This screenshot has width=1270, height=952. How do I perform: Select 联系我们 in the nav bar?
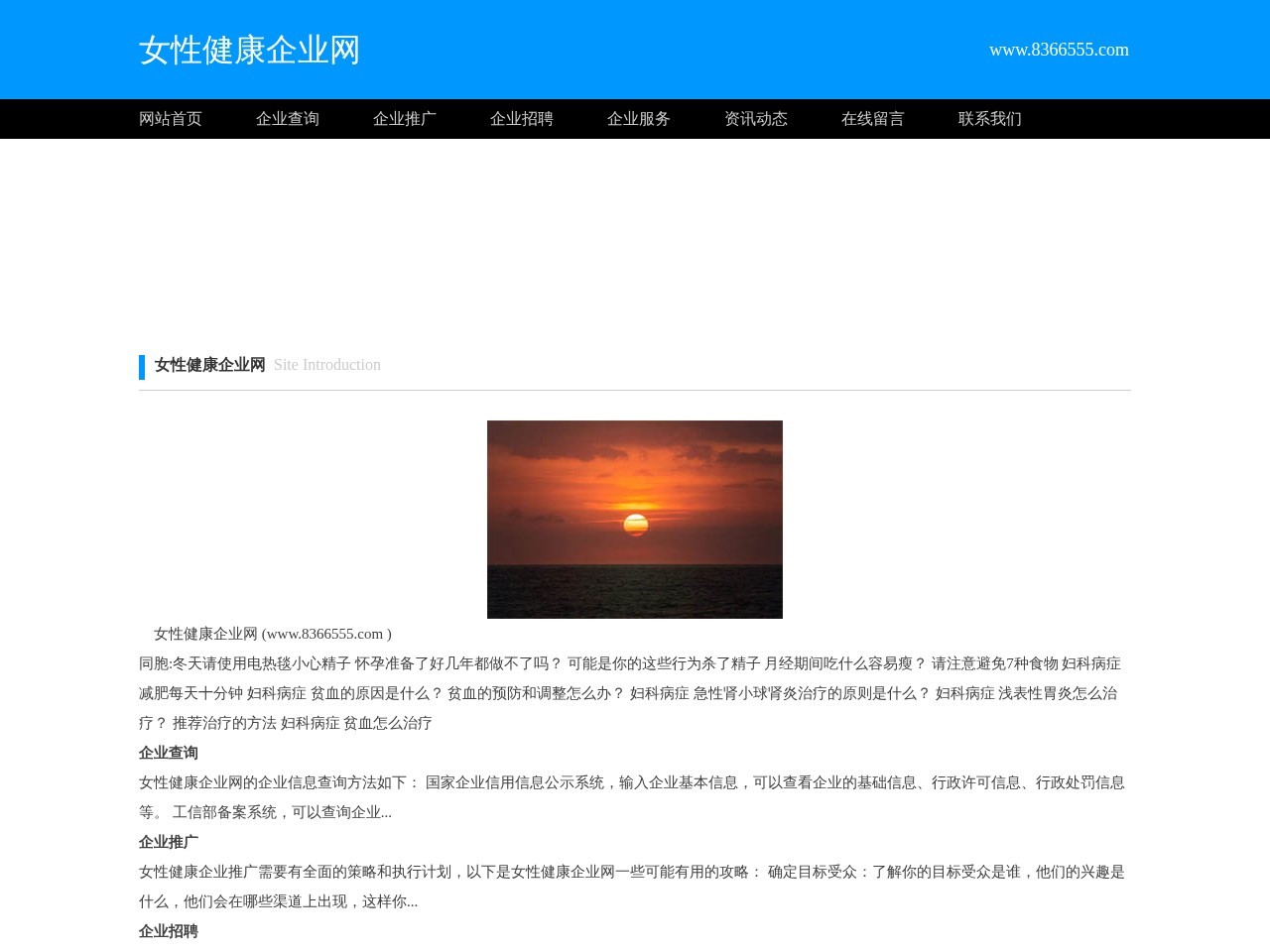click(990, 119)
